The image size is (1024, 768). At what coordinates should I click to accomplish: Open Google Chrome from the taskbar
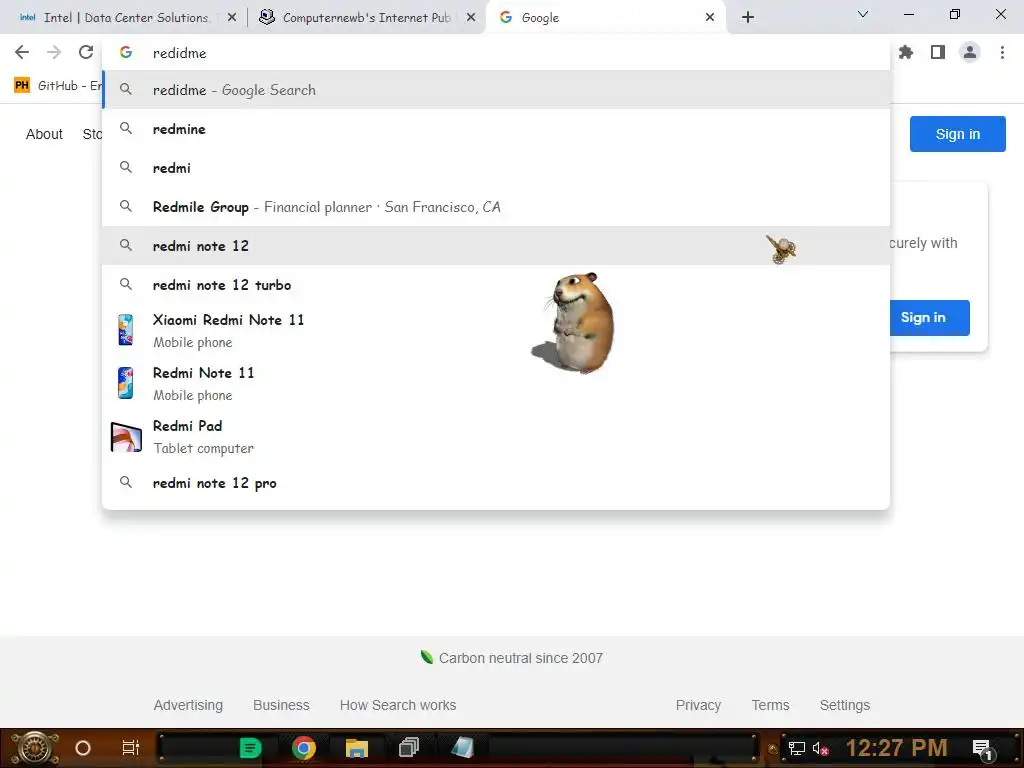coord(304,748)
